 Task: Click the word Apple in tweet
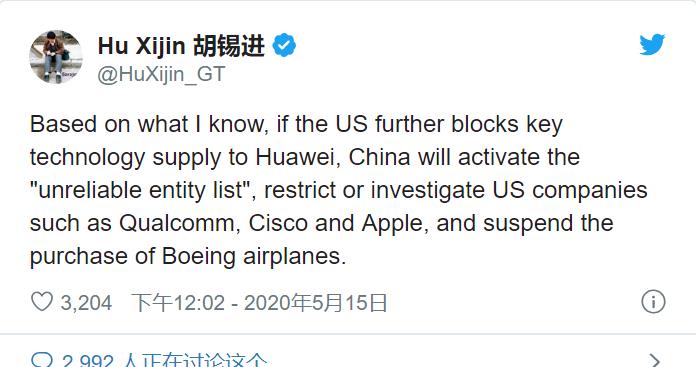click(392, 223)
